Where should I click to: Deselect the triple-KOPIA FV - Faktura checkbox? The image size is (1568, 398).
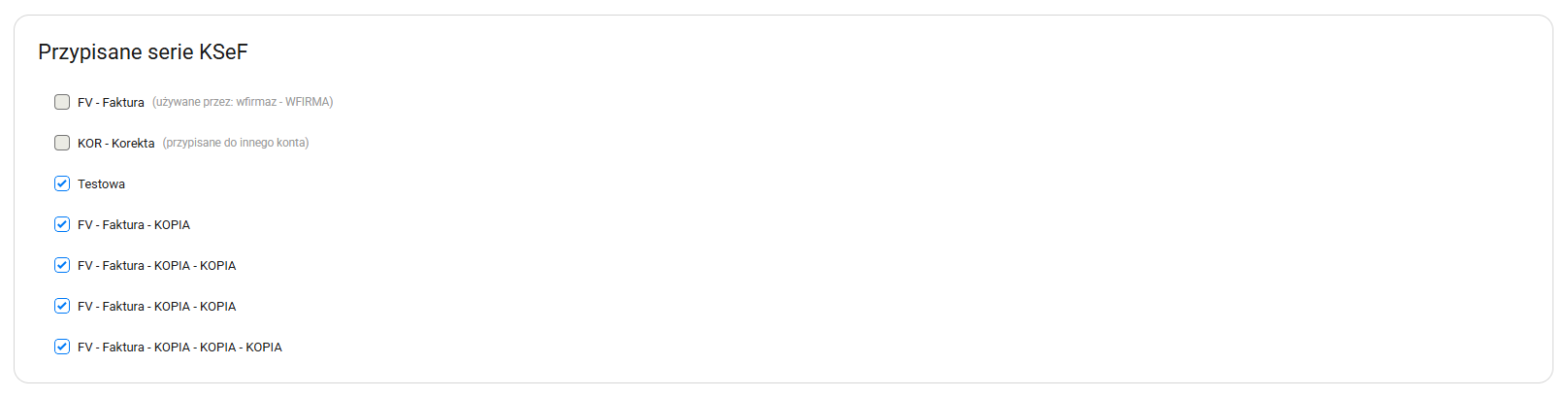[62, 347]
